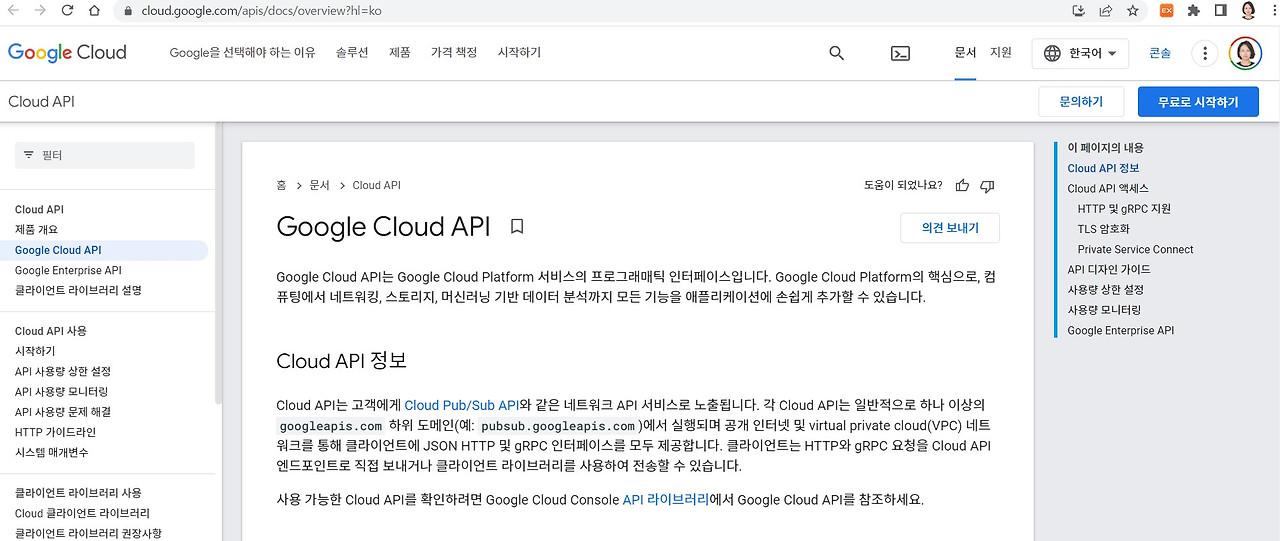Open 클라이언트 라이브러리 설명 in sidebar
1280x541 pixels.
pos(78,290)
